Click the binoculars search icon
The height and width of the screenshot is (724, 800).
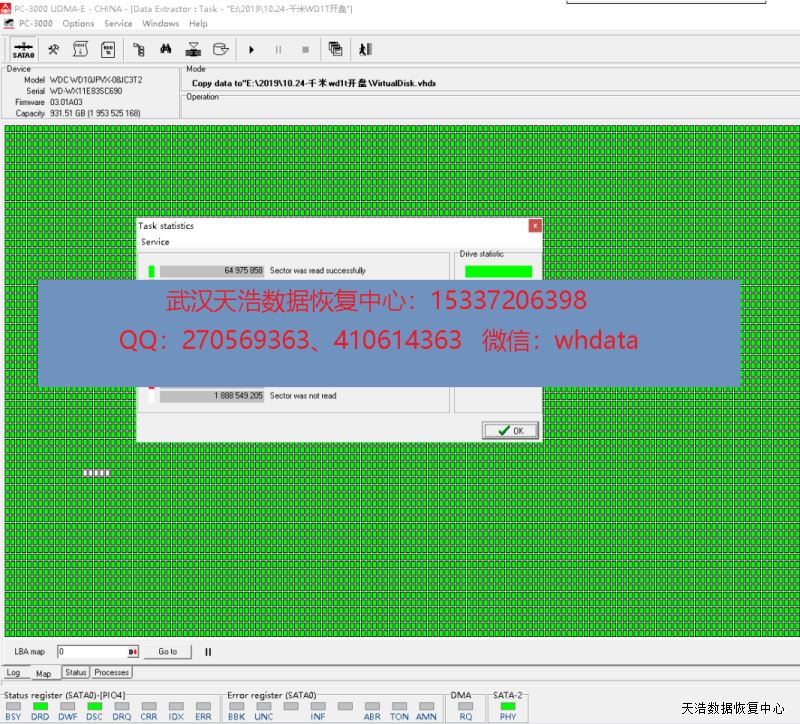pyautogui.click(x=166, y=49)
